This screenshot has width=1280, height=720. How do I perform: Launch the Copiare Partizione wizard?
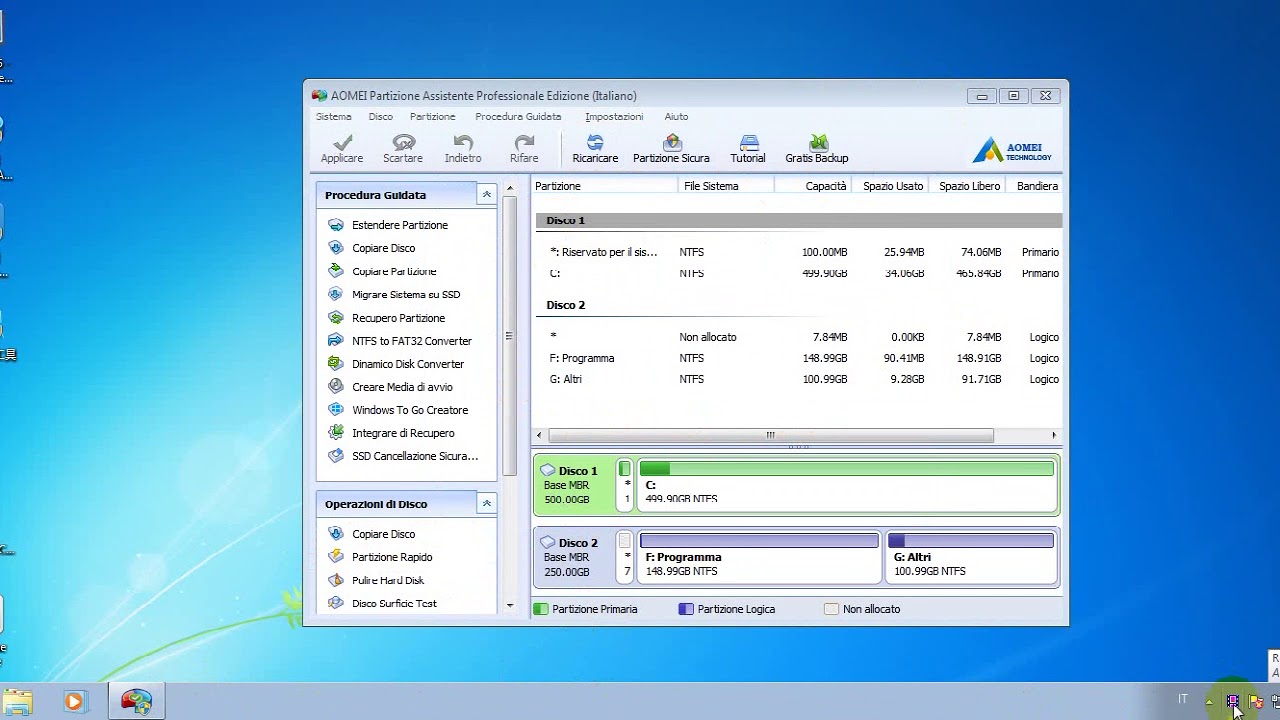(394, 271)
